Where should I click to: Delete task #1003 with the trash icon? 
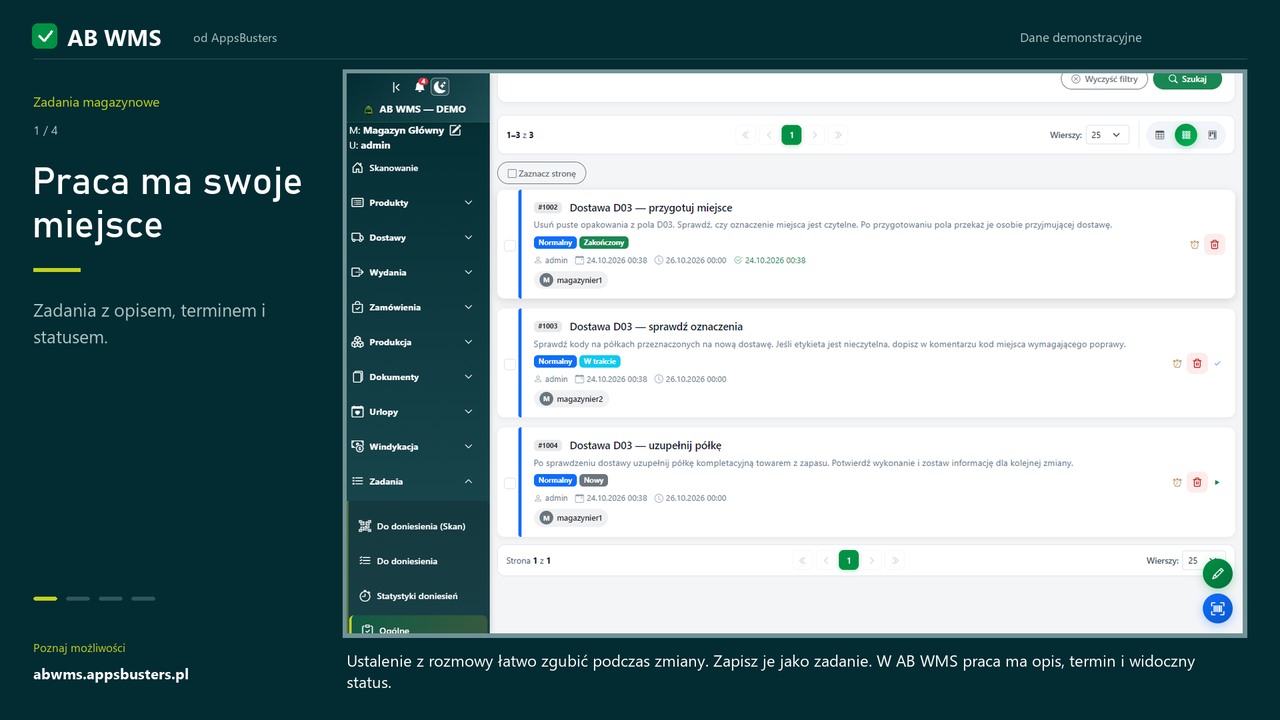1197,363
